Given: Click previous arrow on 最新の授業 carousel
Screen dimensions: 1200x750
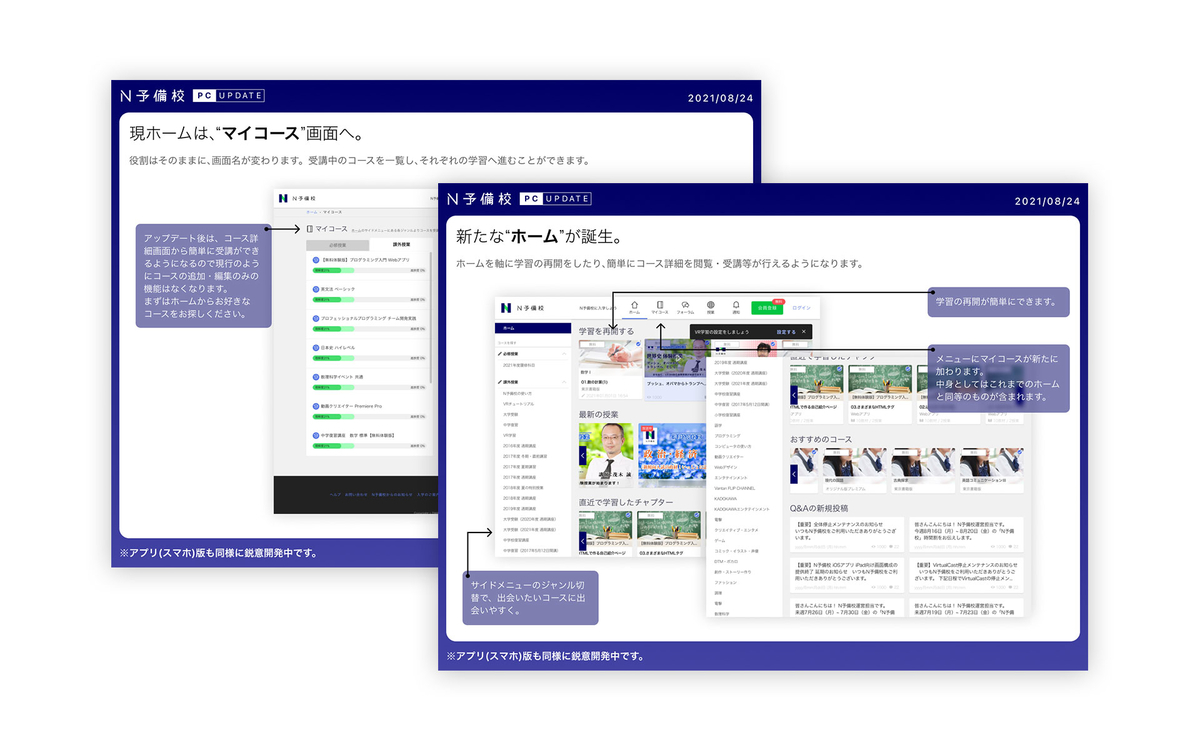Looking at the screenshot, I should click(583, 456).
